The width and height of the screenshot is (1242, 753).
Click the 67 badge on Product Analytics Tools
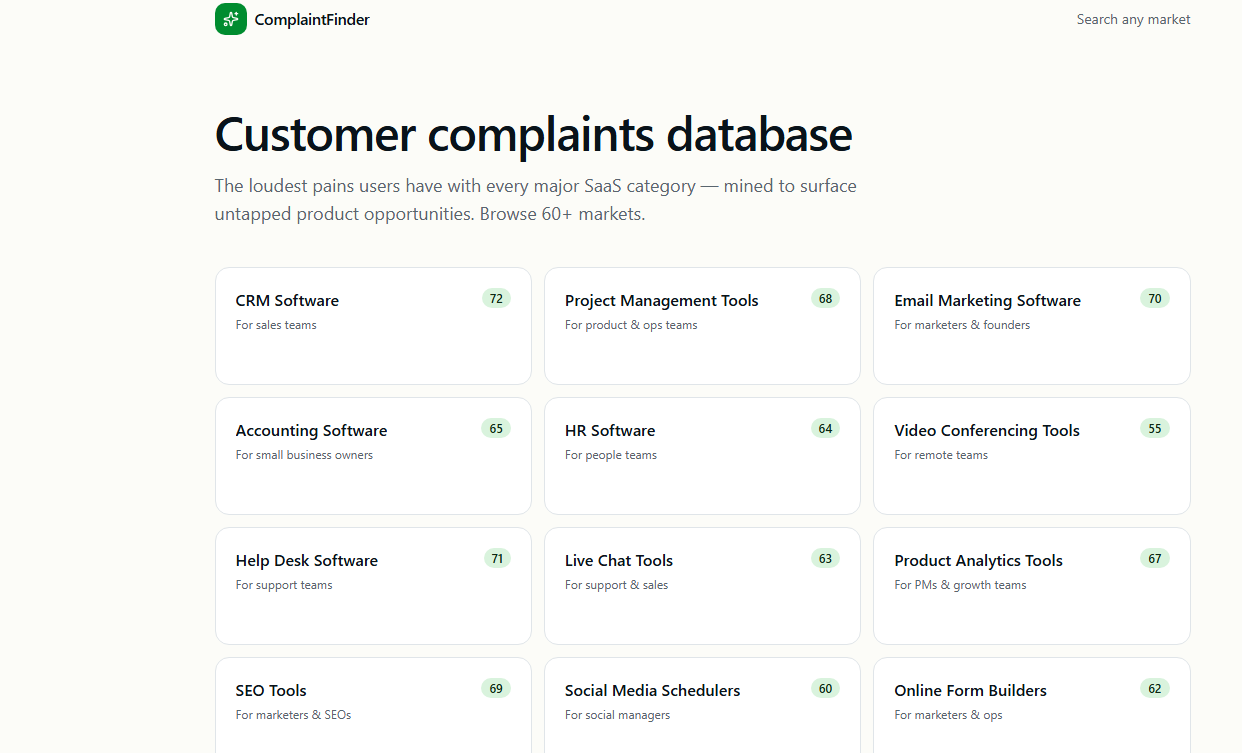point(1155,558)
